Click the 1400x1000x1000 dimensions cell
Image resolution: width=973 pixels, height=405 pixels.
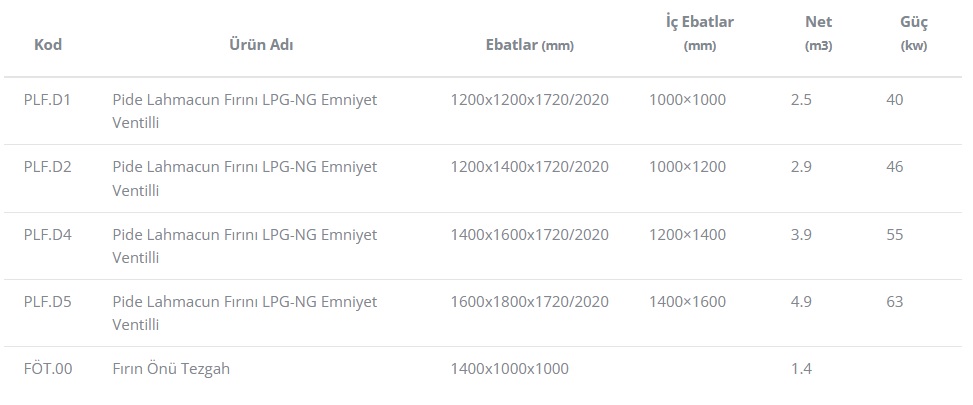(x=509, y=369)
